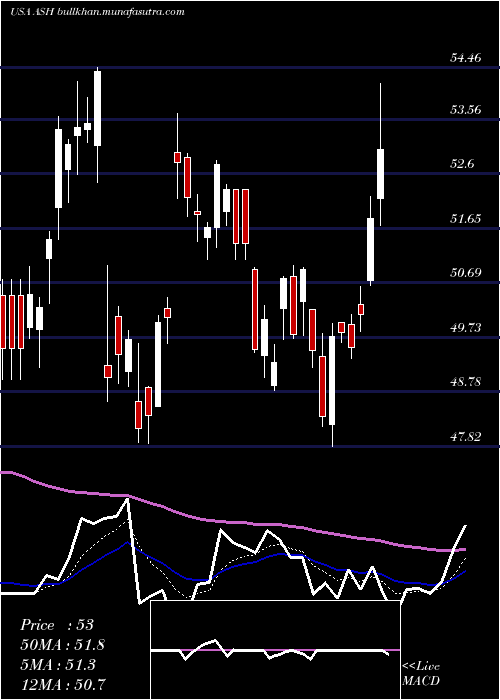Click the USA ASH ticker text
Viewport: 500px width, 700px height.
(33, 12)
